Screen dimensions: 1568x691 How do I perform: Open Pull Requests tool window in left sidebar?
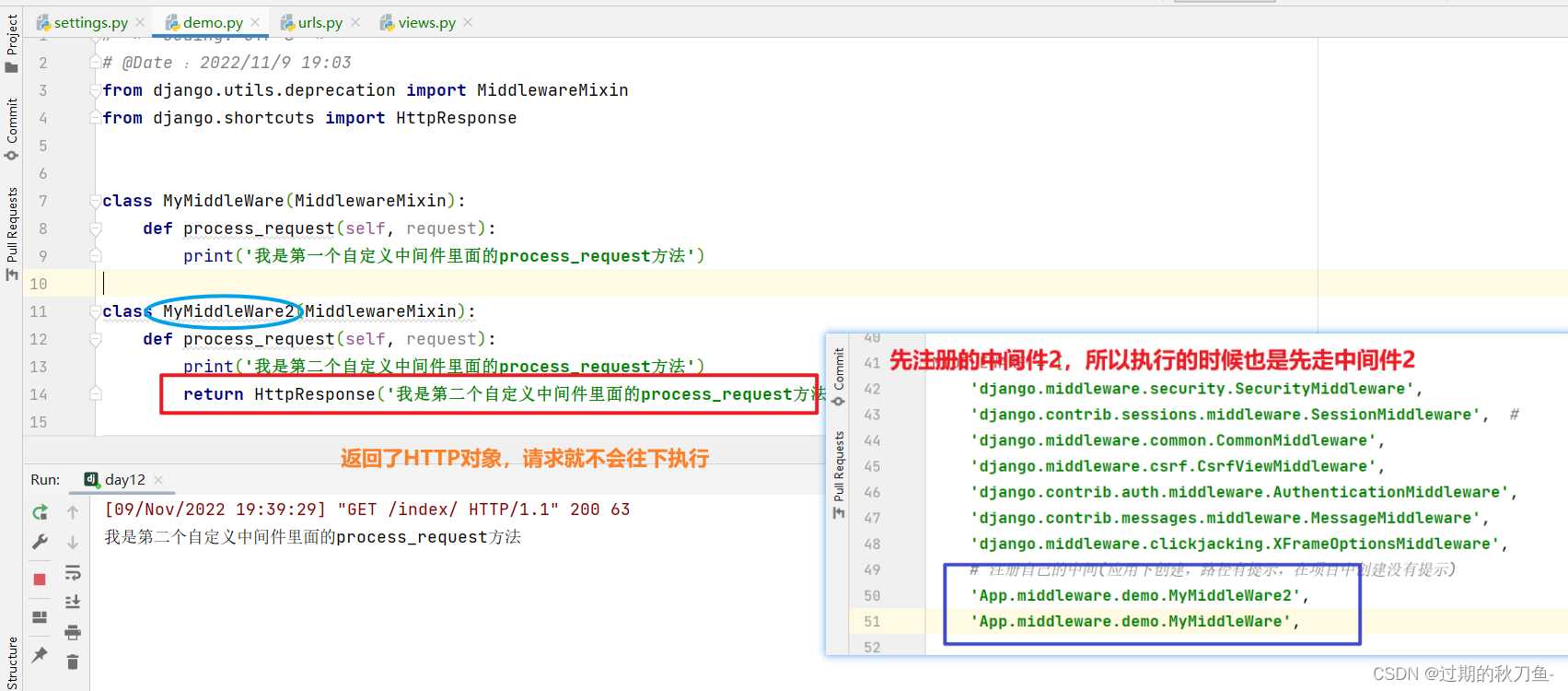[x=12, y=234]
